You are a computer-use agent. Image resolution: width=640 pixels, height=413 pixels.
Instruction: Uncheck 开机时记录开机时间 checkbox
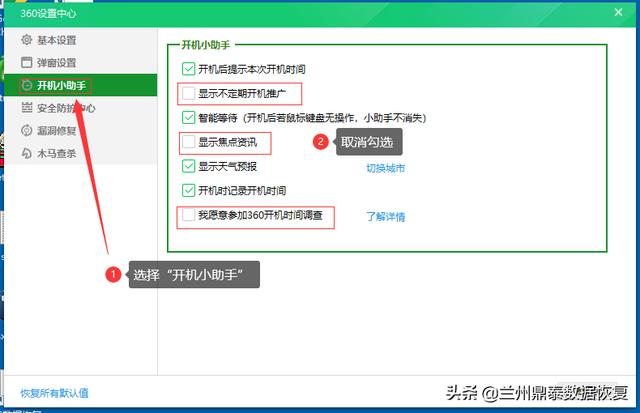189,190
